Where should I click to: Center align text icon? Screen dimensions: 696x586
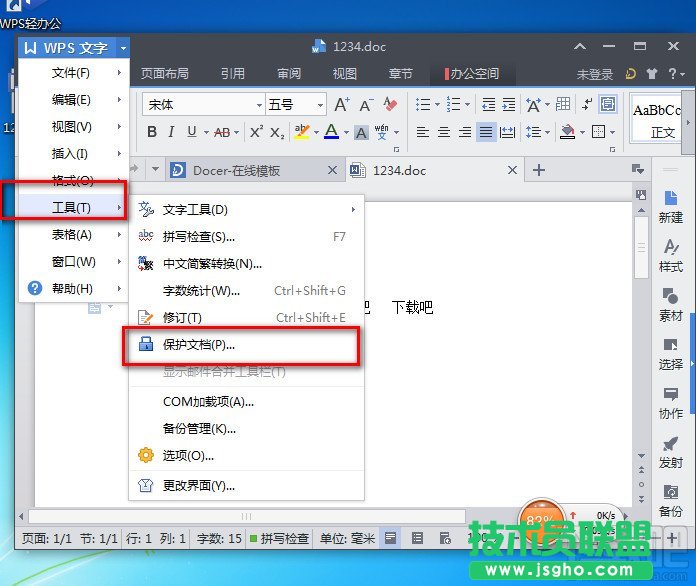(444, 132)
